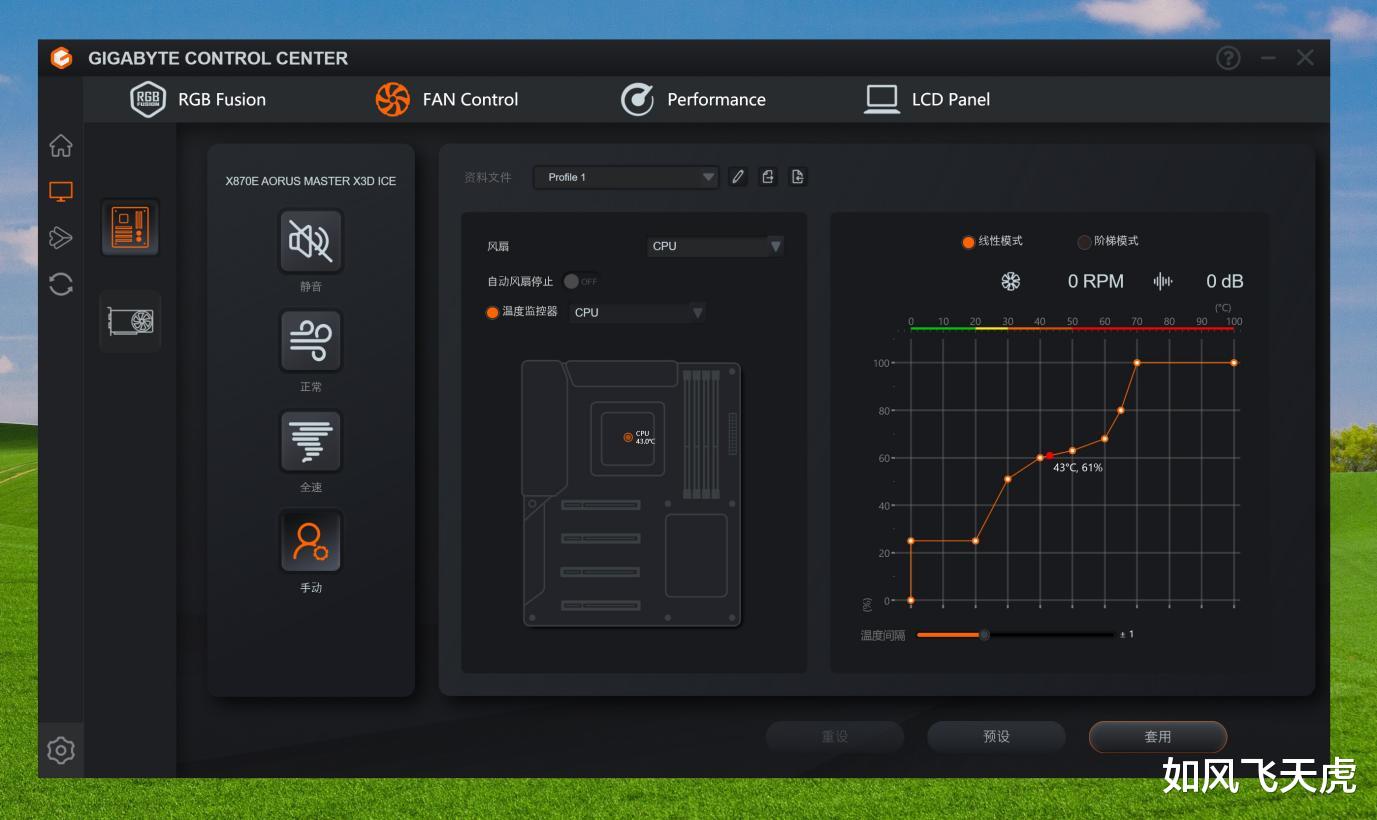Select the curve point at 20°C, 25%
This screenshot has height=820, width=1377.
point(975,541)
